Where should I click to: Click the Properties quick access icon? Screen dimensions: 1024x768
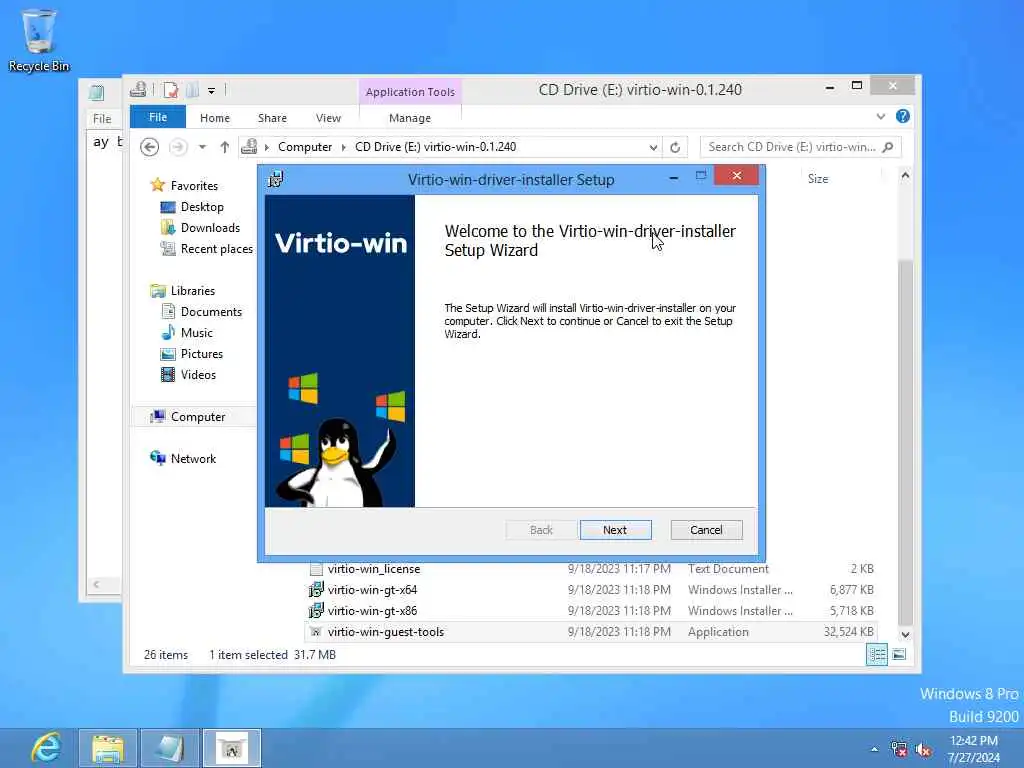tap(170, 90)
